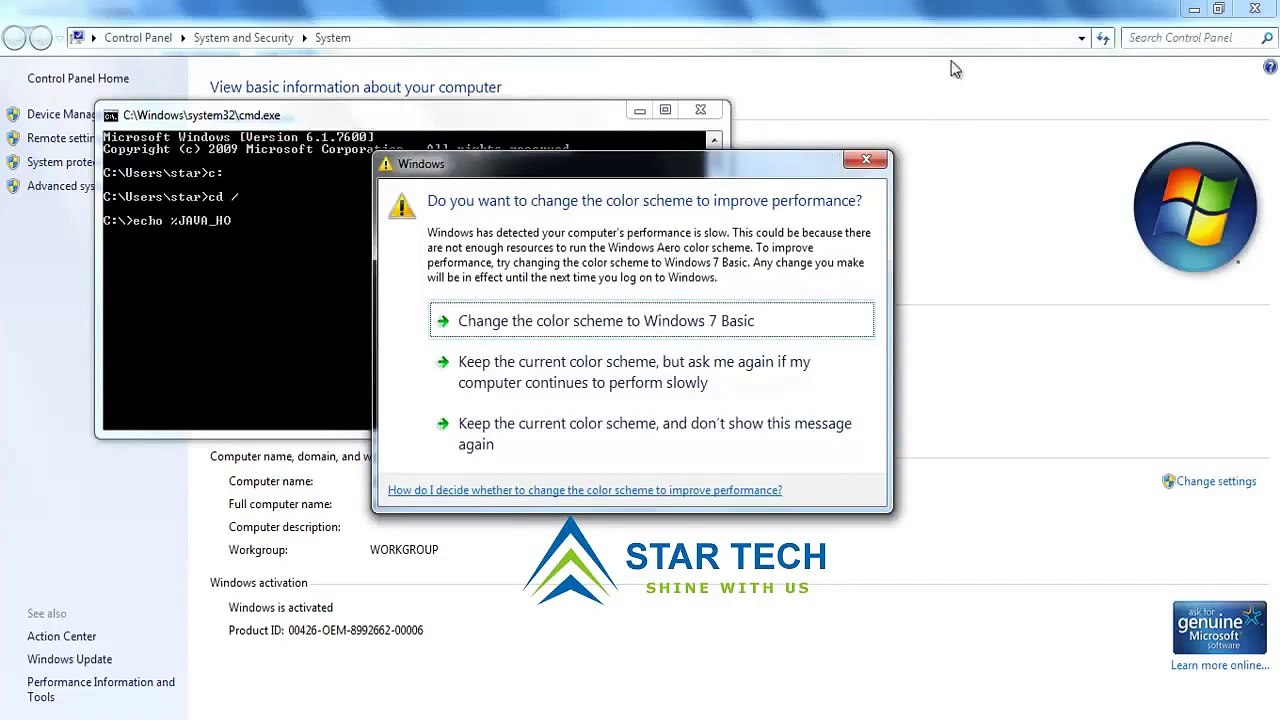The width and height of the screenshot is (1280, 720).
Task: Choose Change the color scheme to Windows 7 Basic
Action: [652, 321]
